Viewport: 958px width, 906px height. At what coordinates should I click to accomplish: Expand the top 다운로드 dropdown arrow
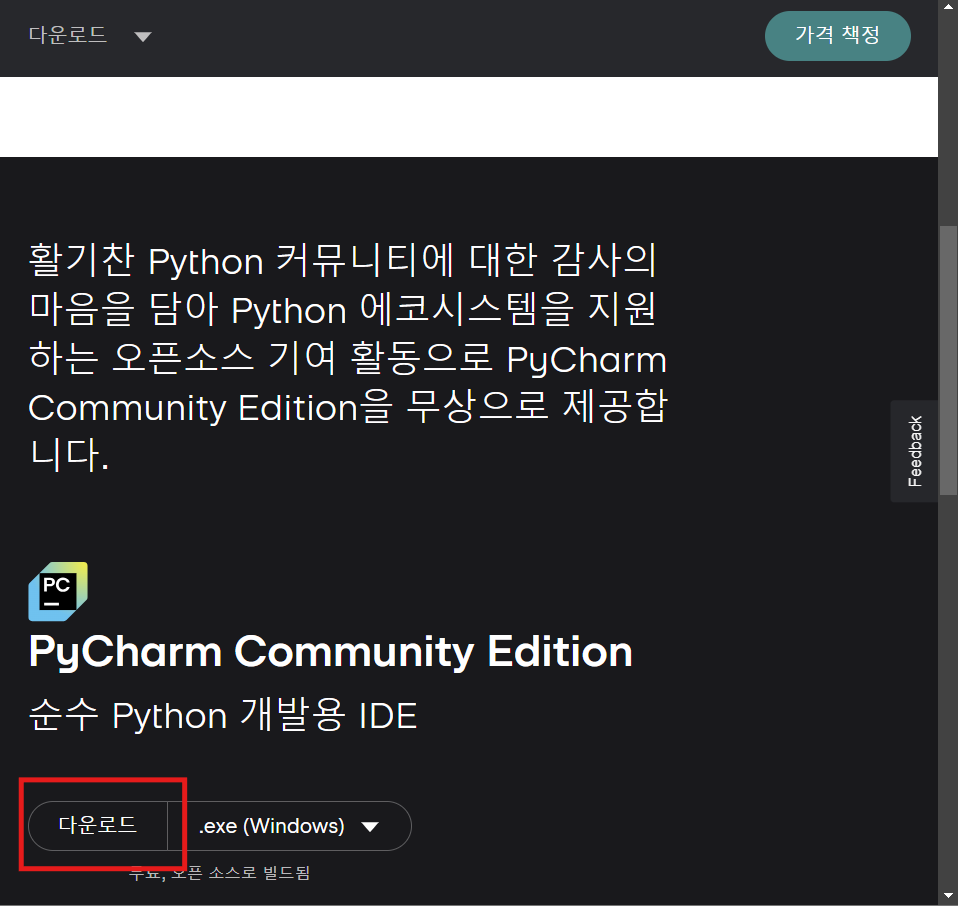click(143, 37)
